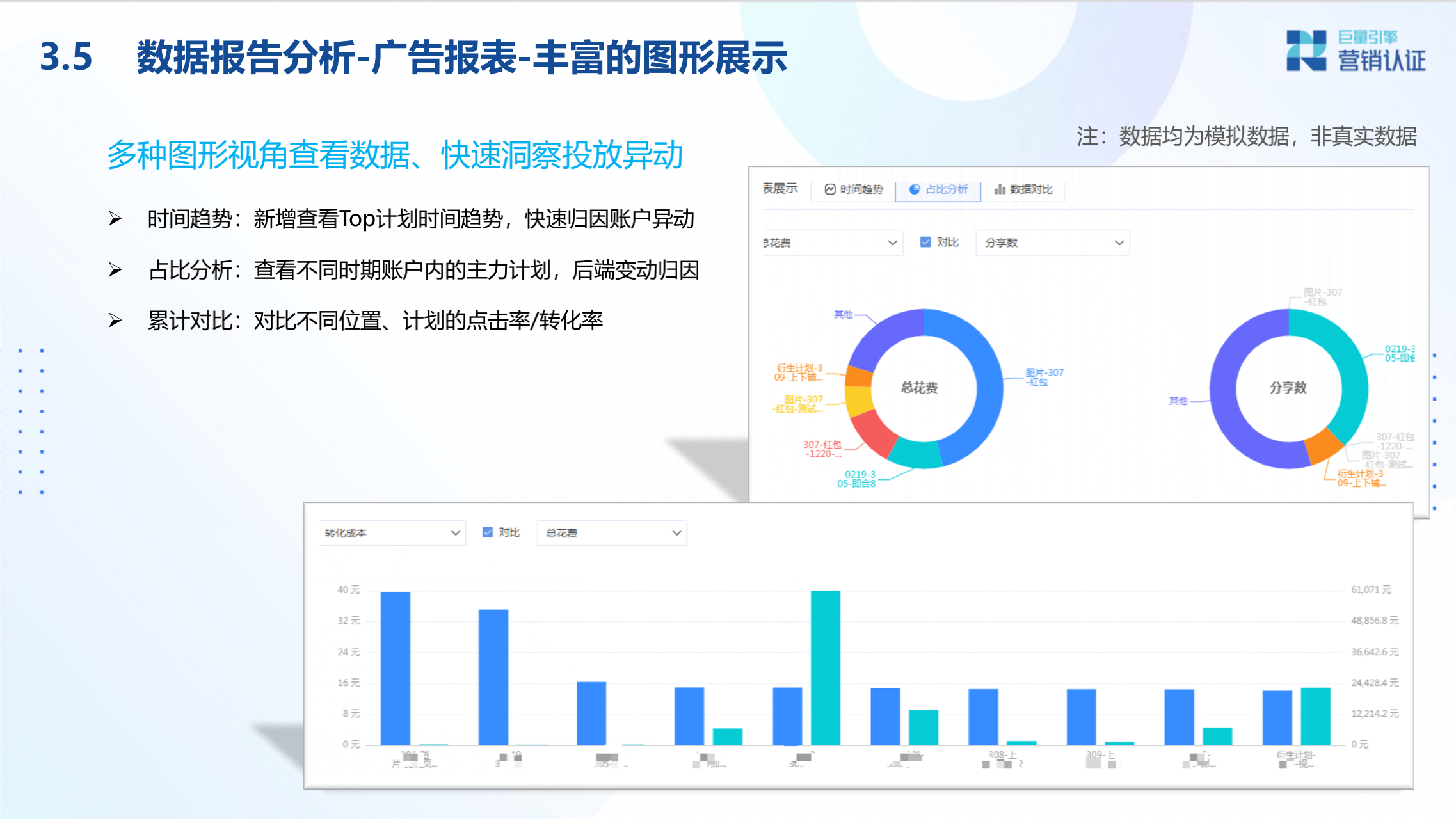Open the 数据对比 tab

[x=1023, y=189]
